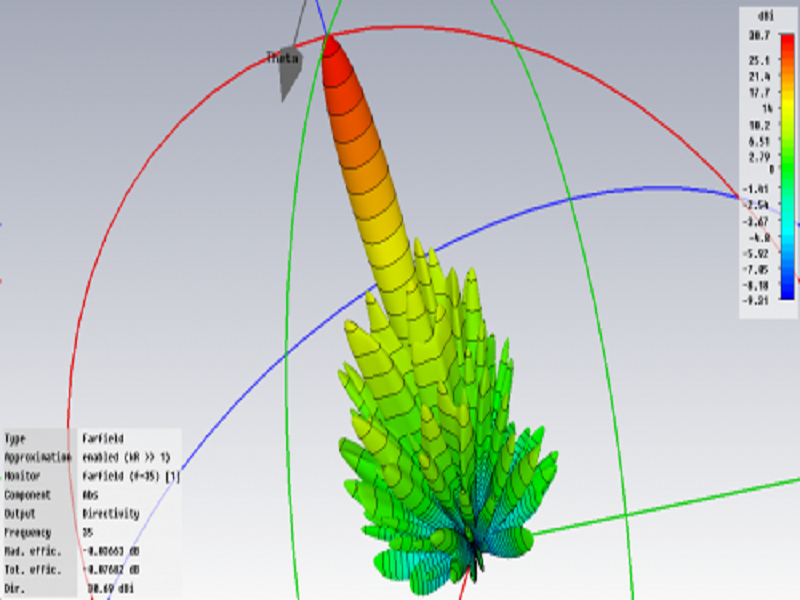Click the '10.2' scale value
The width and height of the screenshot is (800, 600).
[x=759, y=125]
